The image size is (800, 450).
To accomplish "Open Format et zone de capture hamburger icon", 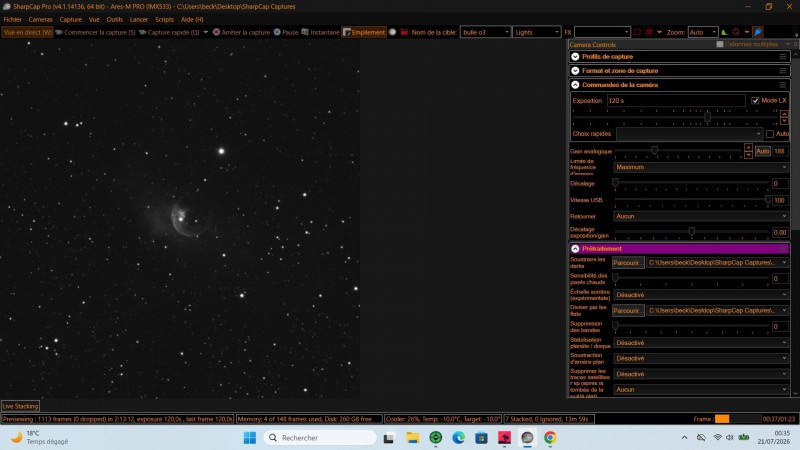I will point(783,71).
